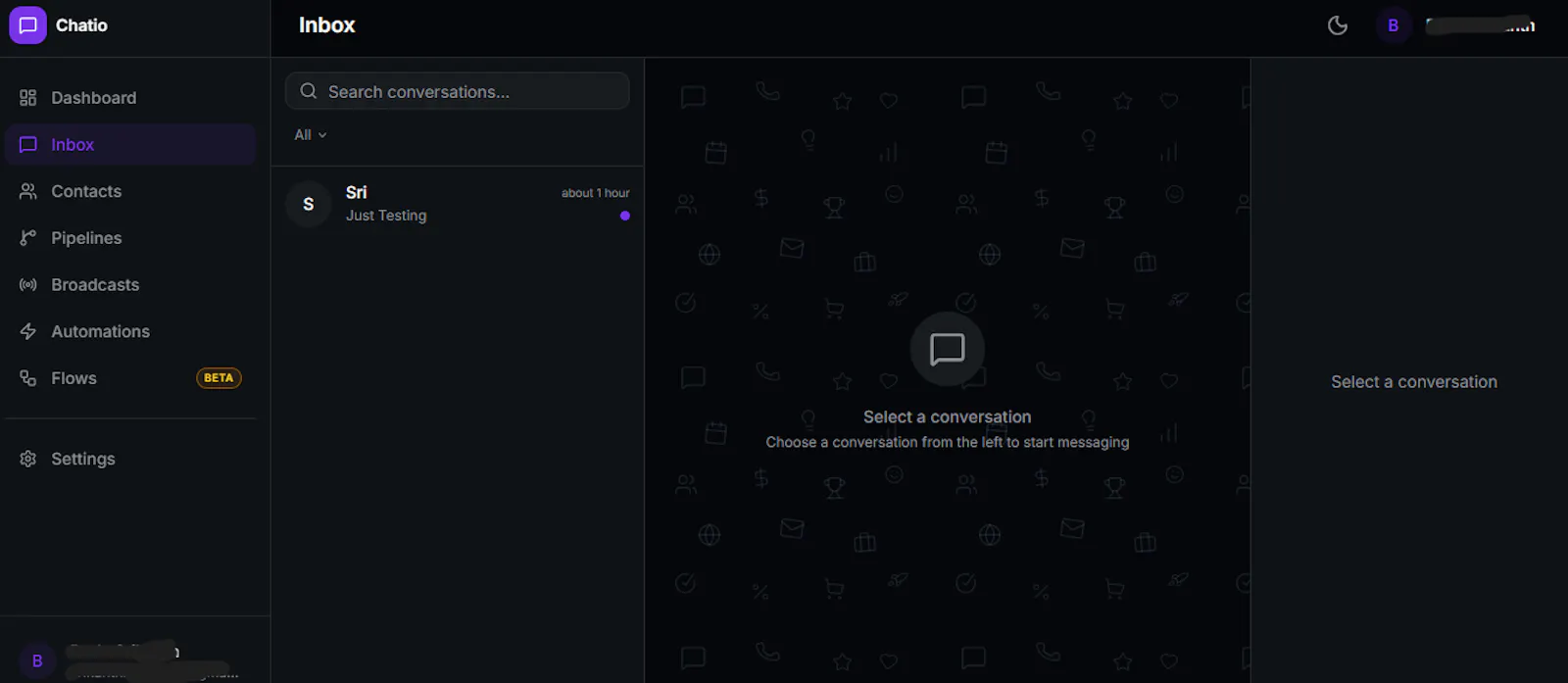Click the Settings gear icon
Screen dimensions: 1568x683
click(x=27, y=459)
